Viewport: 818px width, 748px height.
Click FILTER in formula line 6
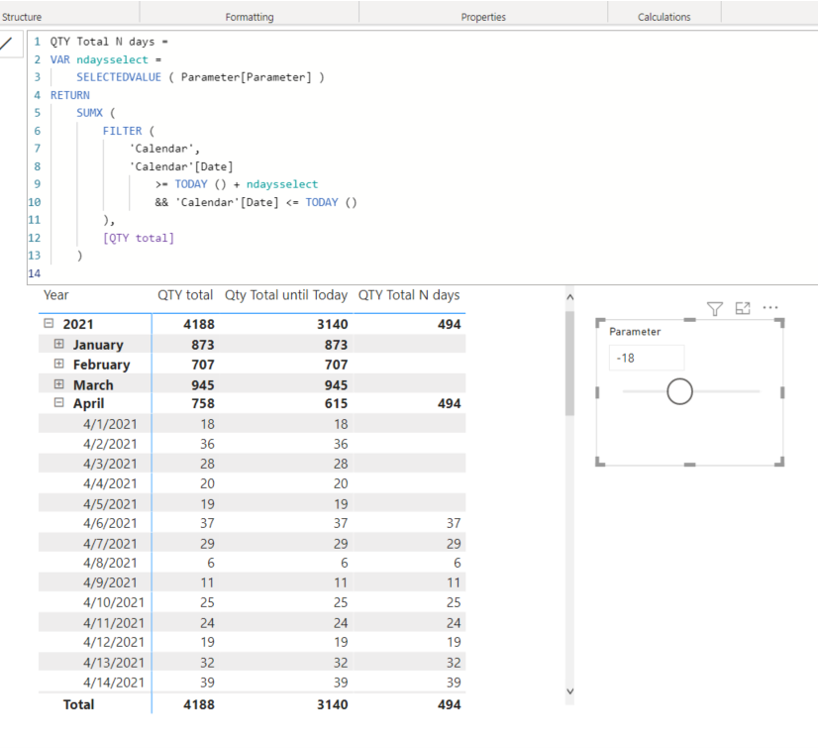tap(122, 131)
